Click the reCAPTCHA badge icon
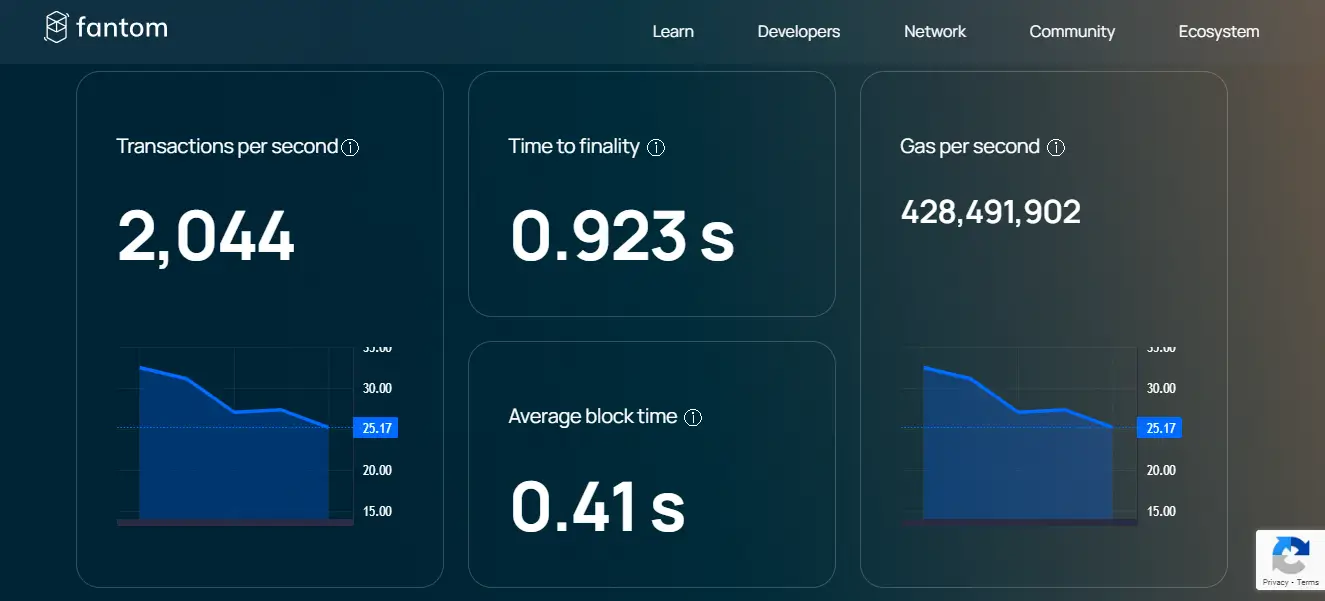The height and width of the screenshot is (601, 1325). click(x=1291, y=555)
